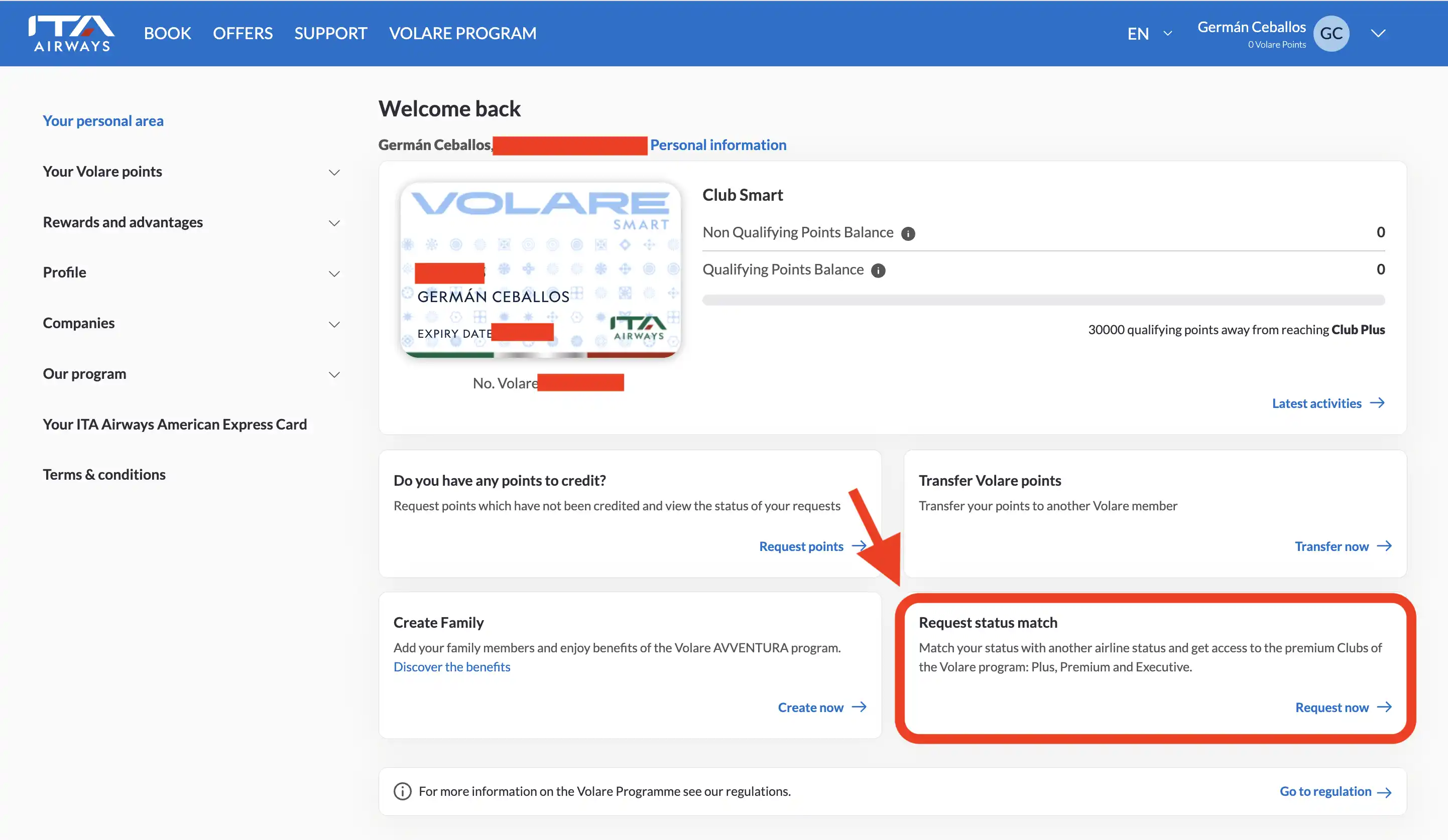Expand the Companies section chevron
The height and width of the screenshot is (840, 1448).
334,324
